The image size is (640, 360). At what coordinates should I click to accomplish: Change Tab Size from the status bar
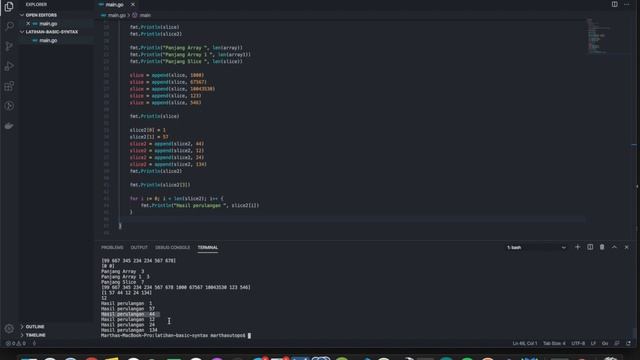[554, 343]
